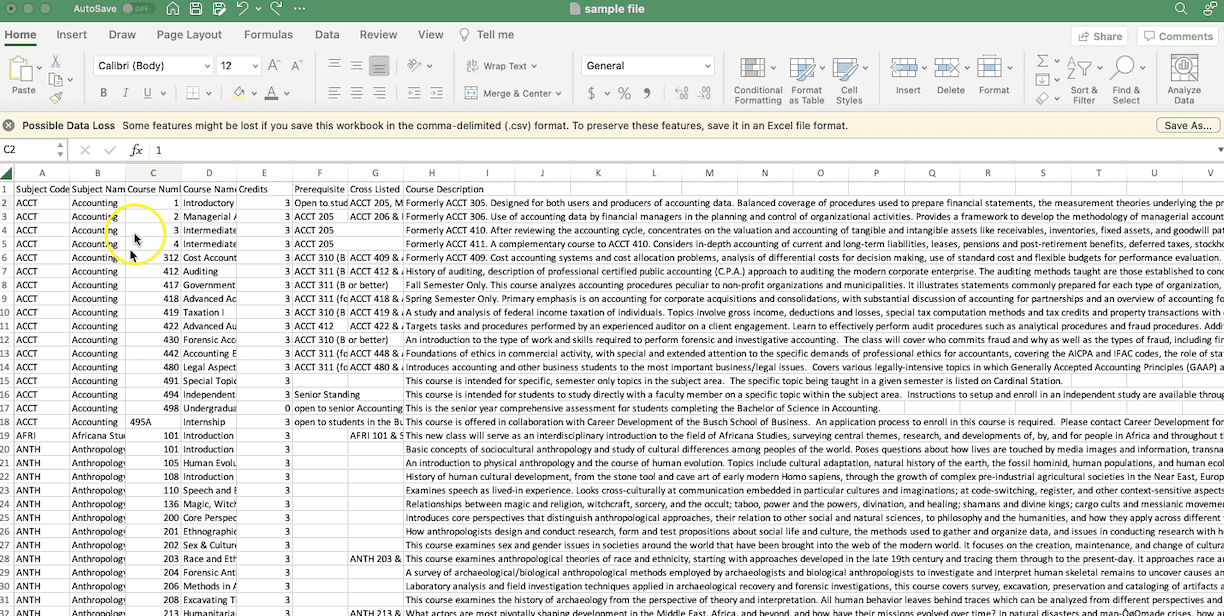Switch to the Insert ribbon tab

pyautogui.click(x=72, y=34)
